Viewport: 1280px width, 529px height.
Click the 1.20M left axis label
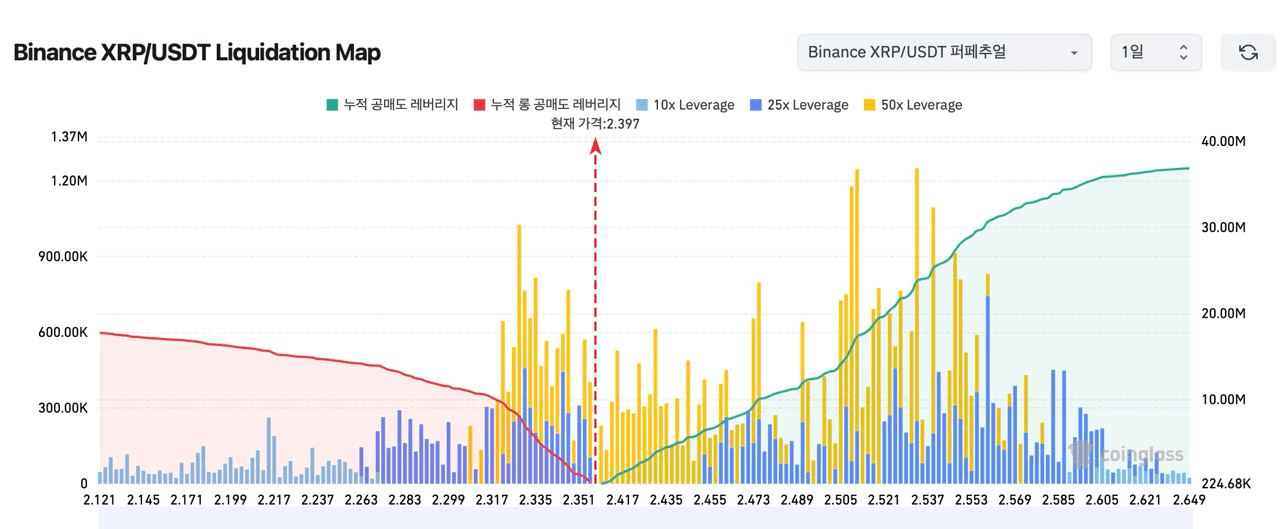click(68, 181)
